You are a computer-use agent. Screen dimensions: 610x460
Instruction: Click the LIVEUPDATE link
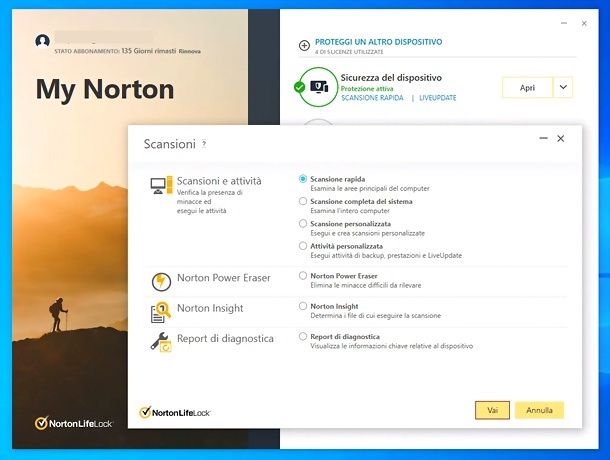point(438,98)
